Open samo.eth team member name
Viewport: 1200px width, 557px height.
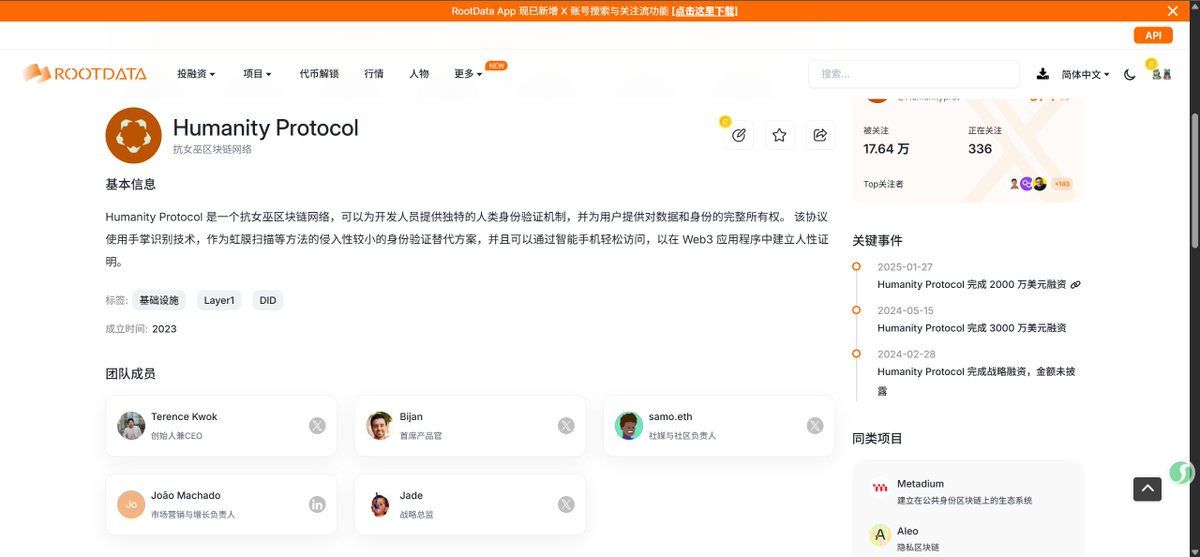pos(670,416)
